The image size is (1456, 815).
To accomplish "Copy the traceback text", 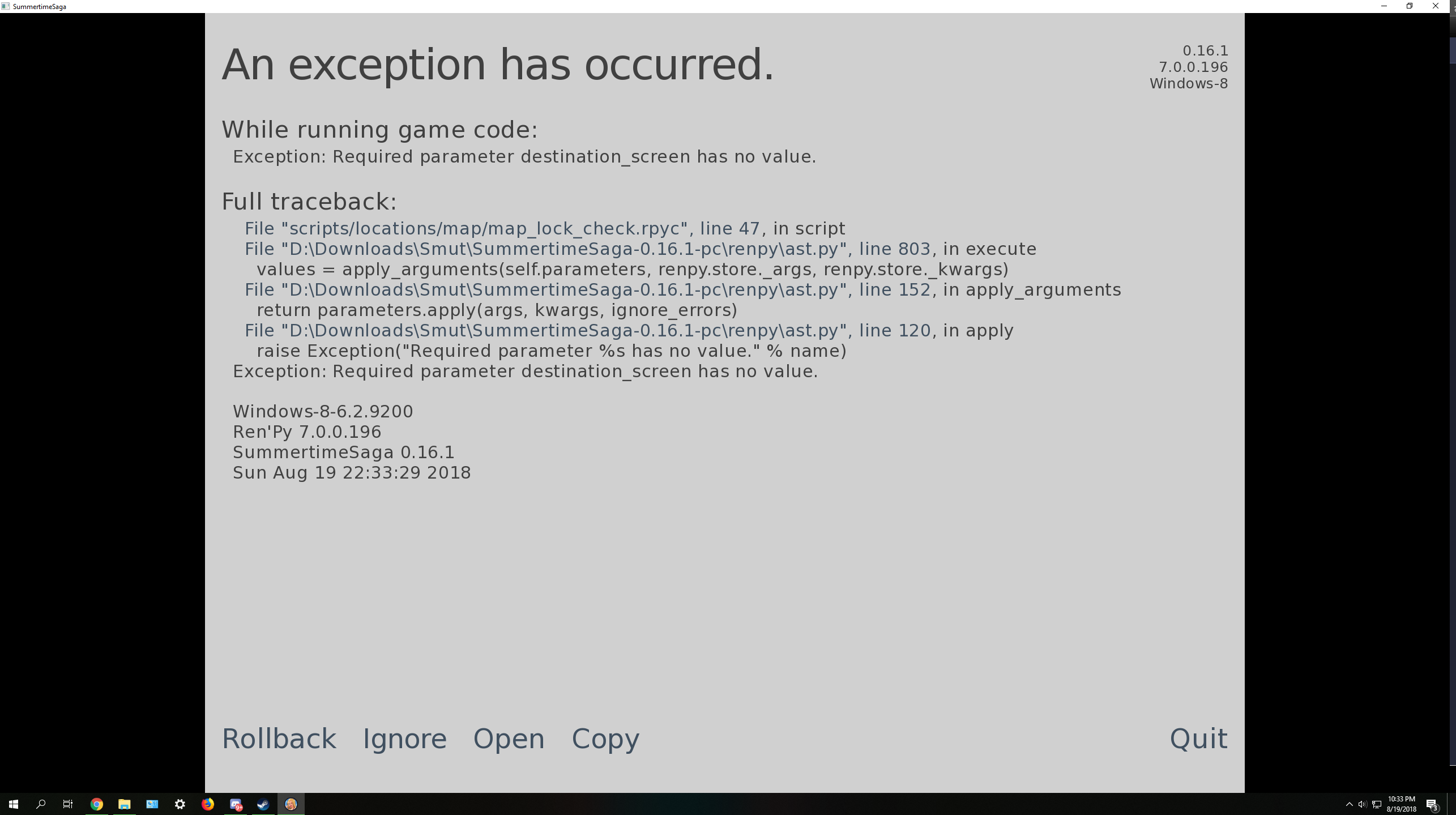I will (605, 739).
